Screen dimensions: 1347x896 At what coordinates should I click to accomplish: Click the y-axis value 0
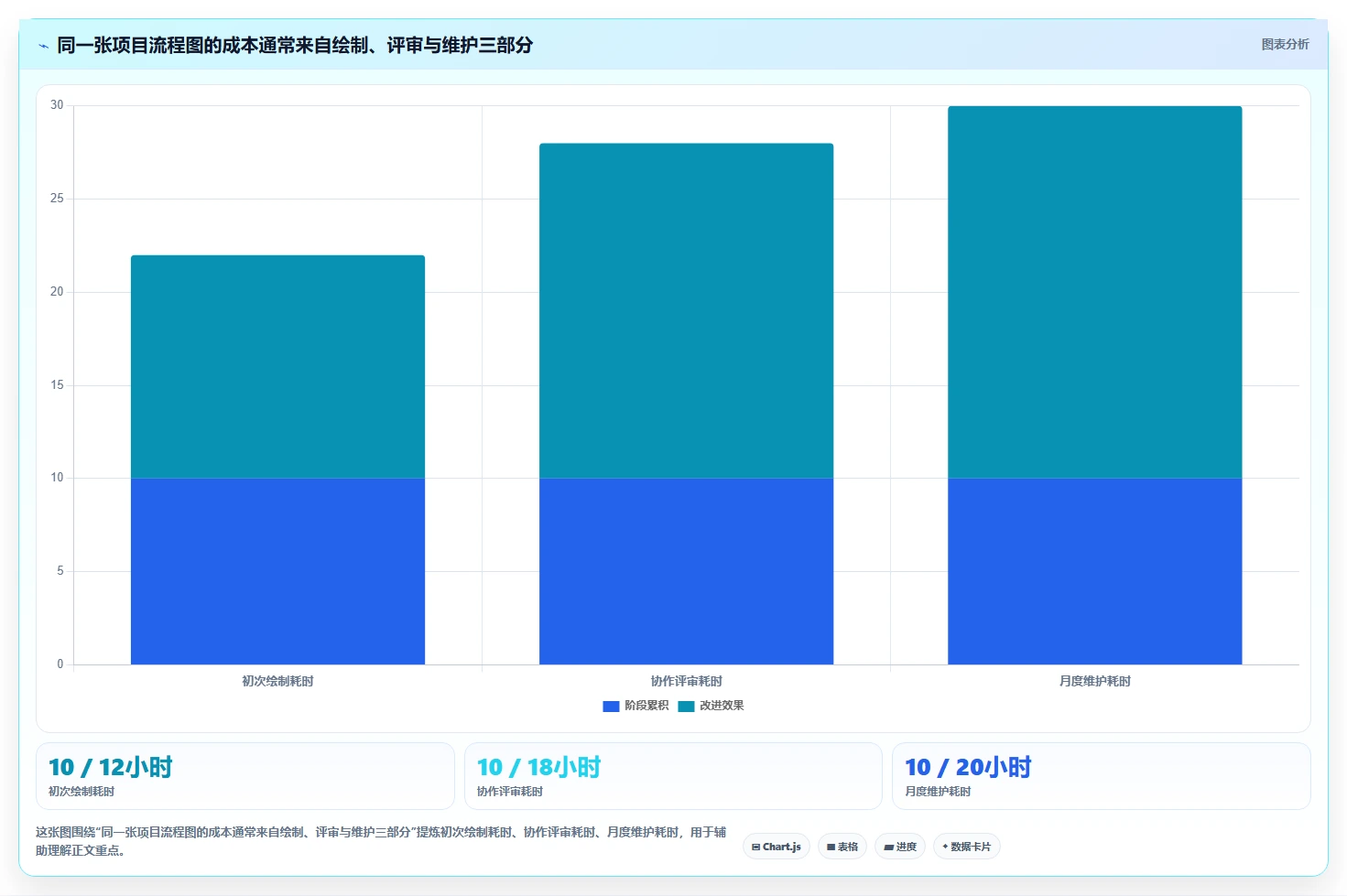coord(60,664)
